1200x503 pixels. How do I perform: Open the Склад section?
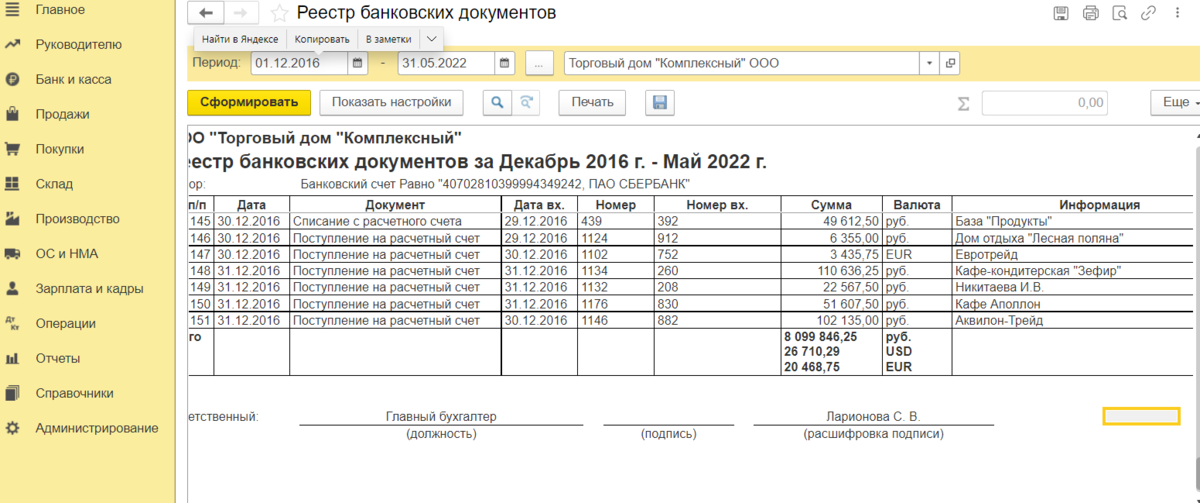point(54,184)
